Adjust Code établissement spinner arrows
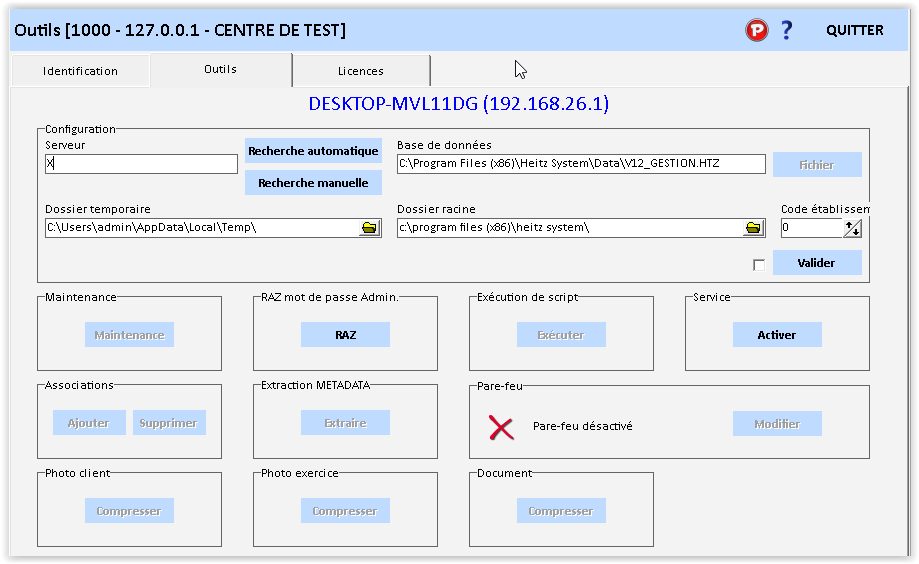Screen dimensions: 919x564 pos(852,228)
